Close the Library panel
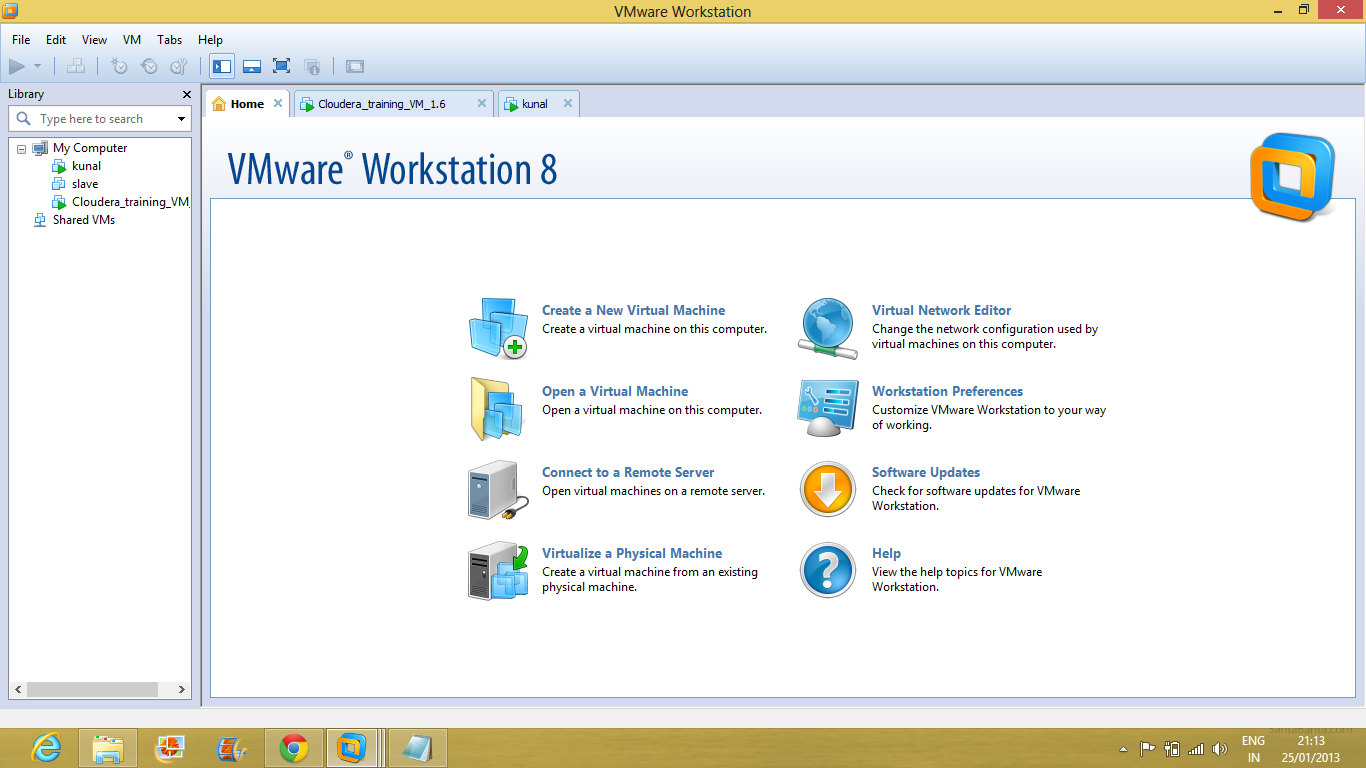Image resolution: width=1366 pixels, height=768 pixels. point(186,94)
